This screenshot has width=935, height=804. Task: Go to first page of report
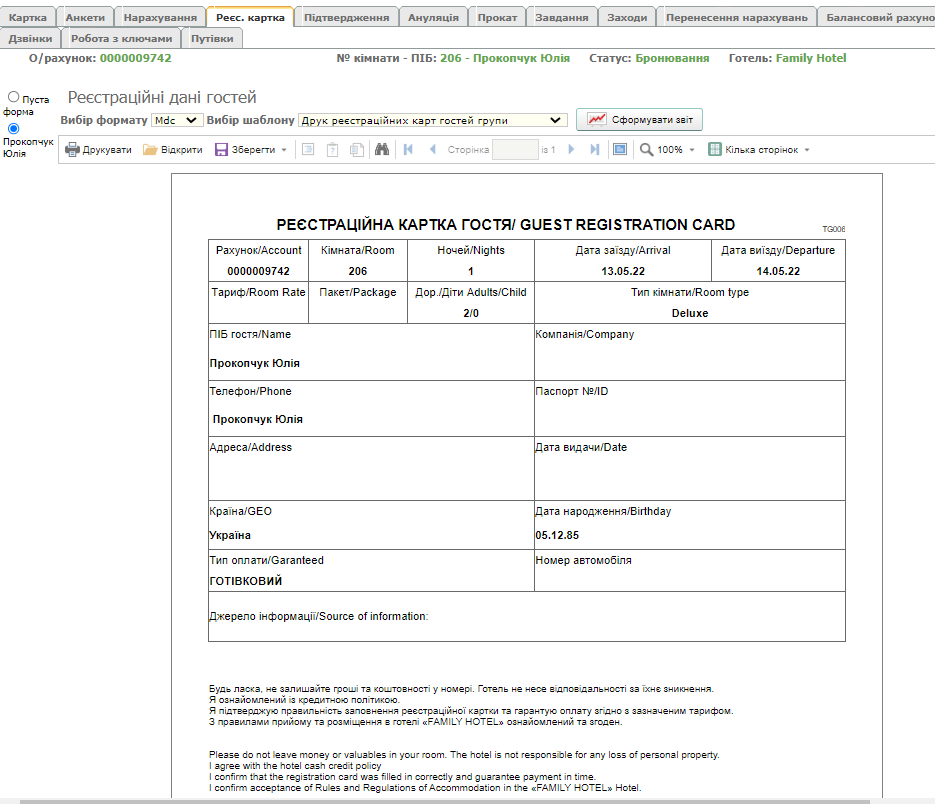click(408, 150)
